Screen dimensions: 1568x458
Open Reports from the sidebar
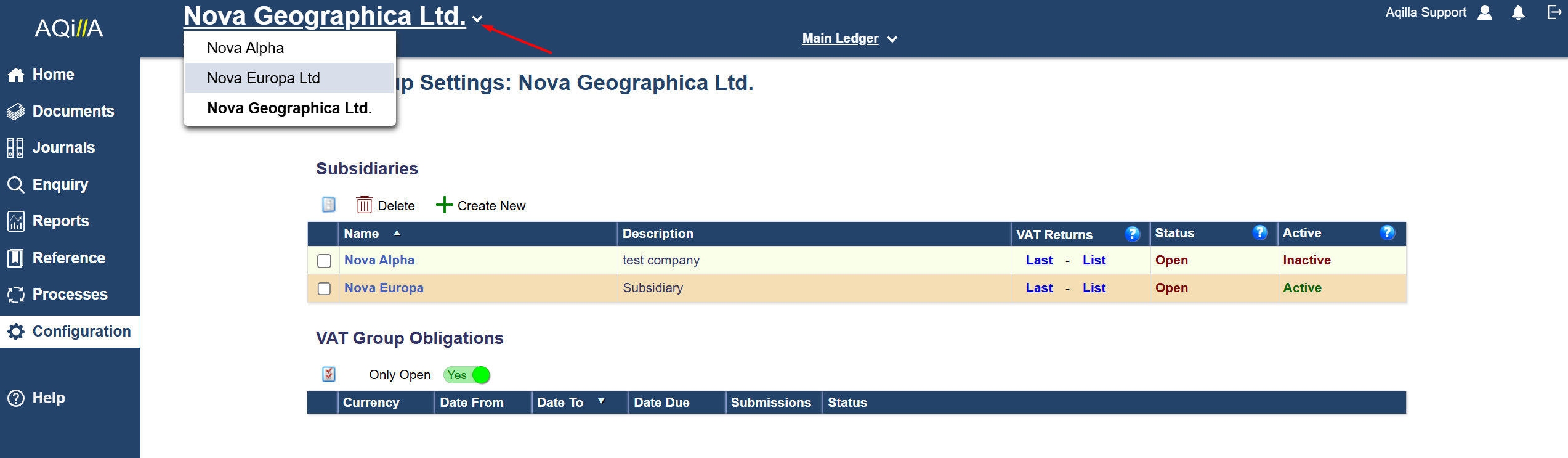point(60,221)
